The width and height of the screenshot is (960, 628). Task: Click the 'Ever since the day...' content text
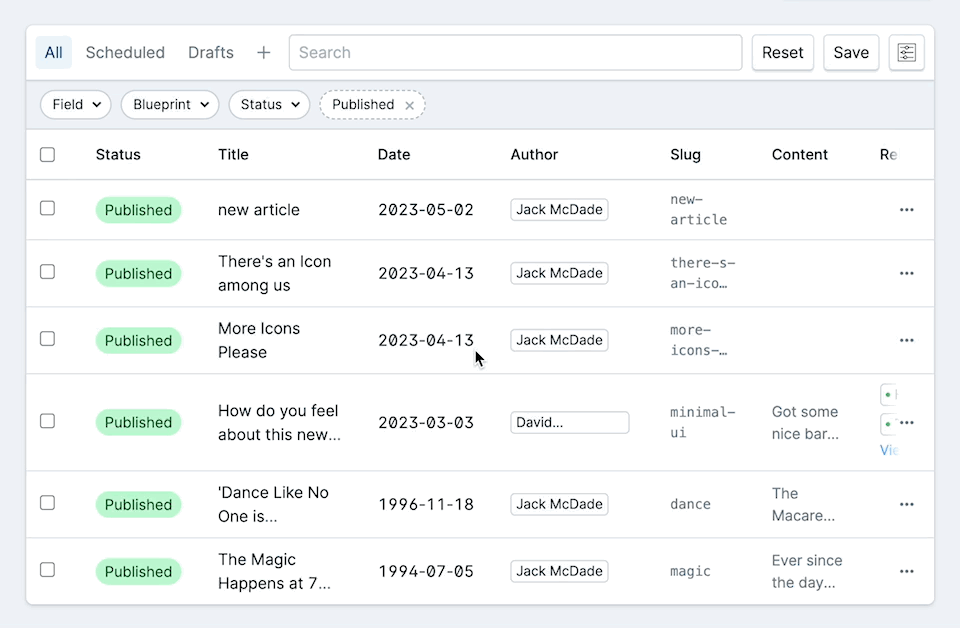coord(807,572)
